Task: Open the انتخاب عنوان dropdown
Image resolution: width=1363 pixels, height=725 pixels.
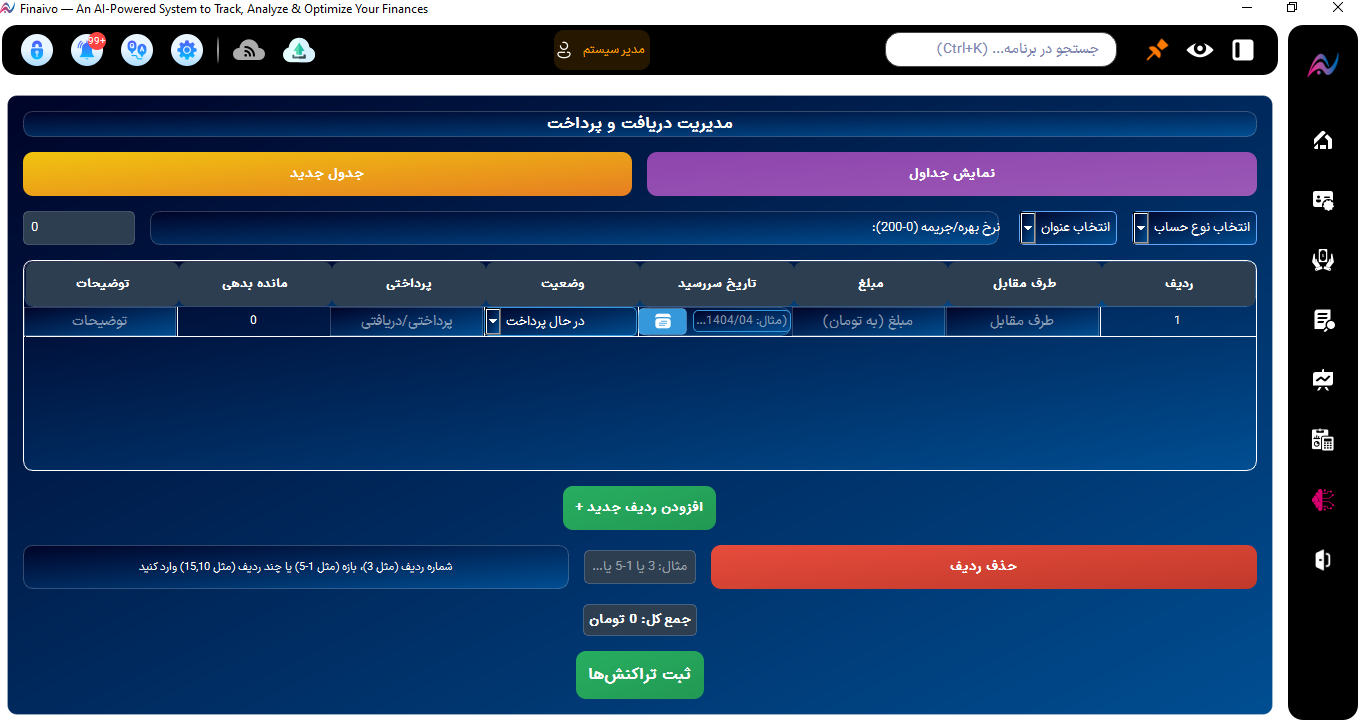Action: [x=1068, y=228]
